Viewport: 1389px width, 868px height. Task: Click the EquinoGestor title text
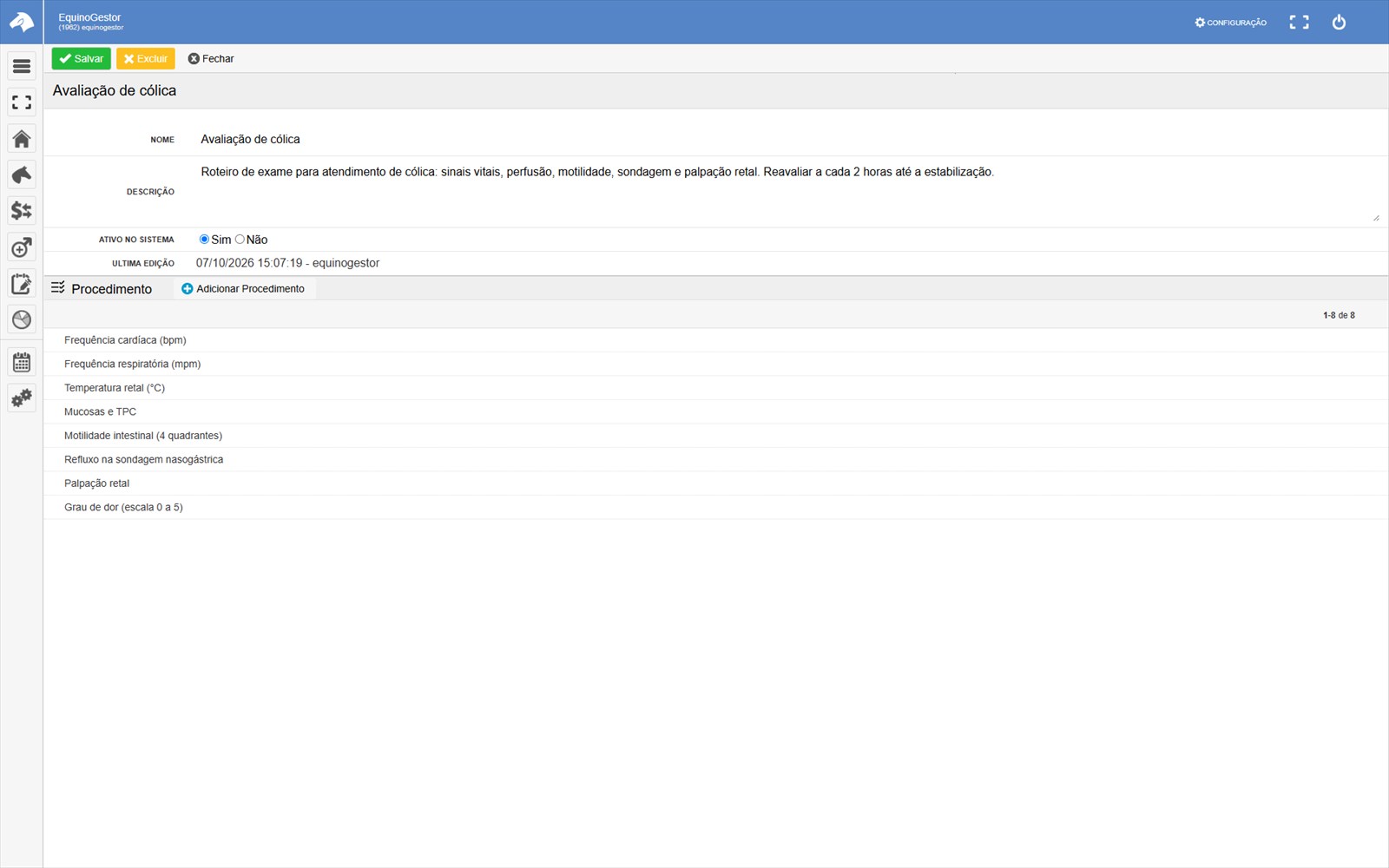click(89, 17)
